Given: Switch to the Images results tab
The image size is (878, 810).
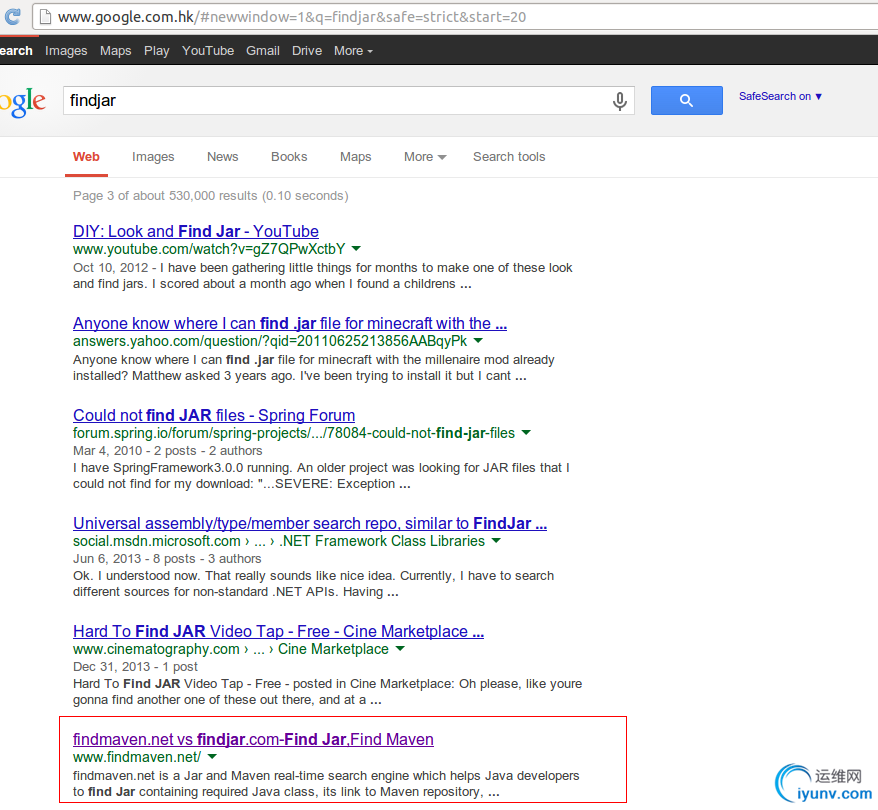Looking at the screenshot, I should [153, 157].
